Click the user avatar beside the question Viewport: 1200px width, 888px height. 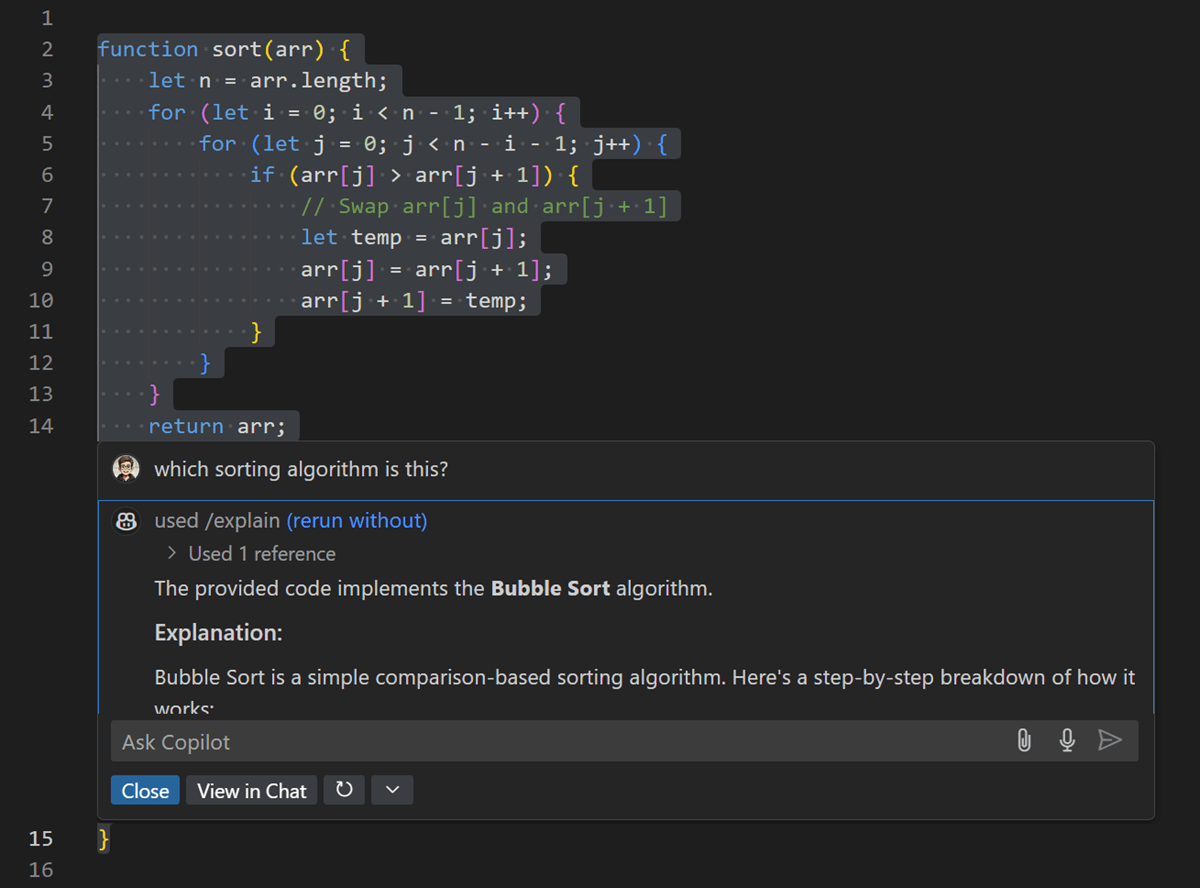click(126, 468)
